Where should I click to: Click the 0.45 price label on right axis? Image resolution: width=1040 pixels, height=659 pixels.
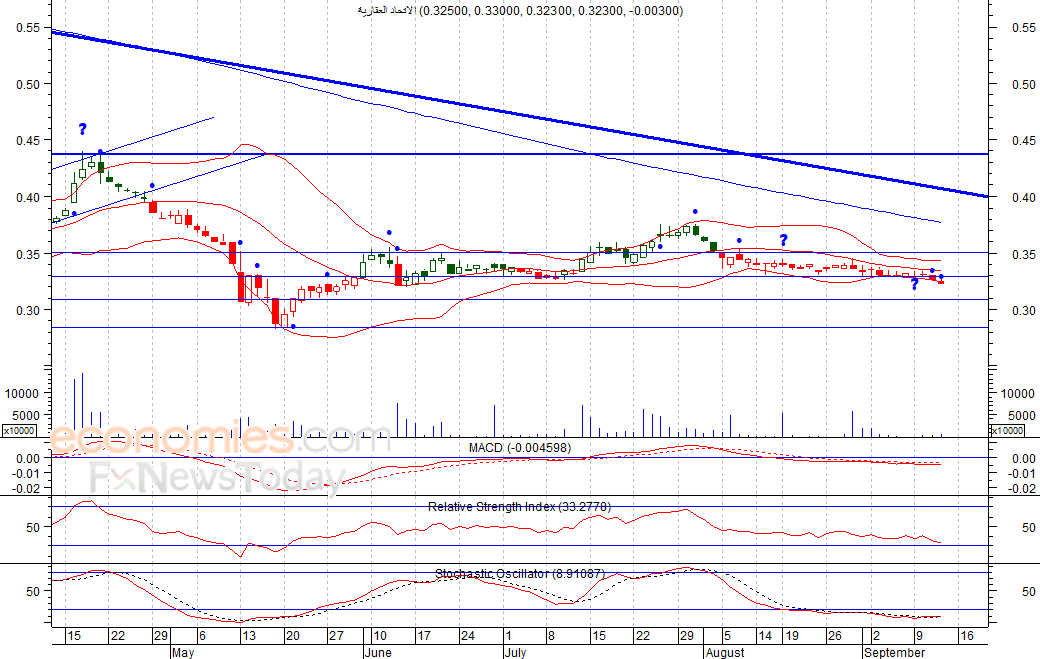click(x=1024, y=141)
